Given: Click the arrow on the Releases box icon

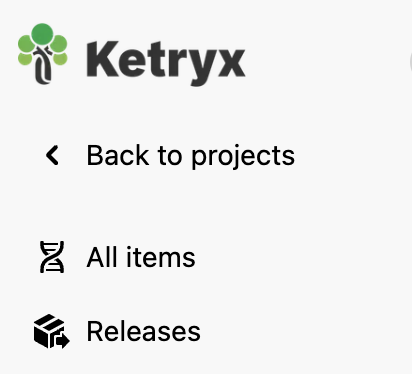Looking at the screenshot, I should click(x=63, y=341).
